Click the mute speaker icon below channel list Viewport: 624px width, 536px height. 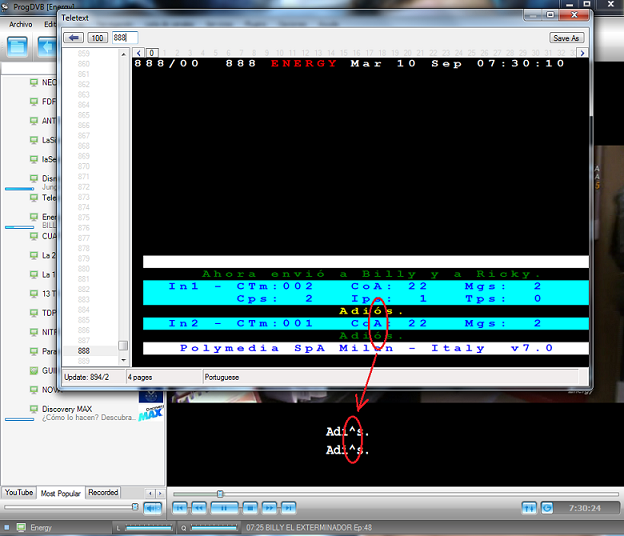[152, 508]
